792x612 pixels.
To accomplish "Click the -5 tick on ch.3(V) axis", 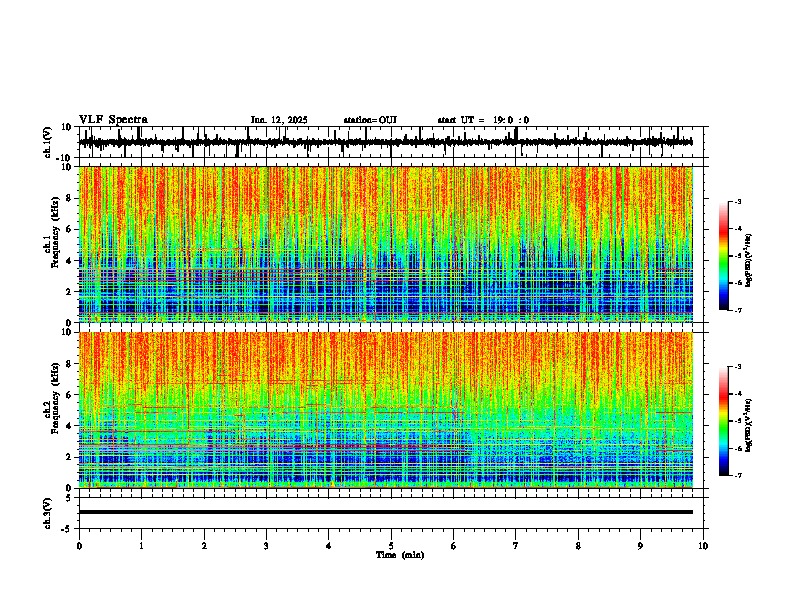I will (x=68, y=529).
